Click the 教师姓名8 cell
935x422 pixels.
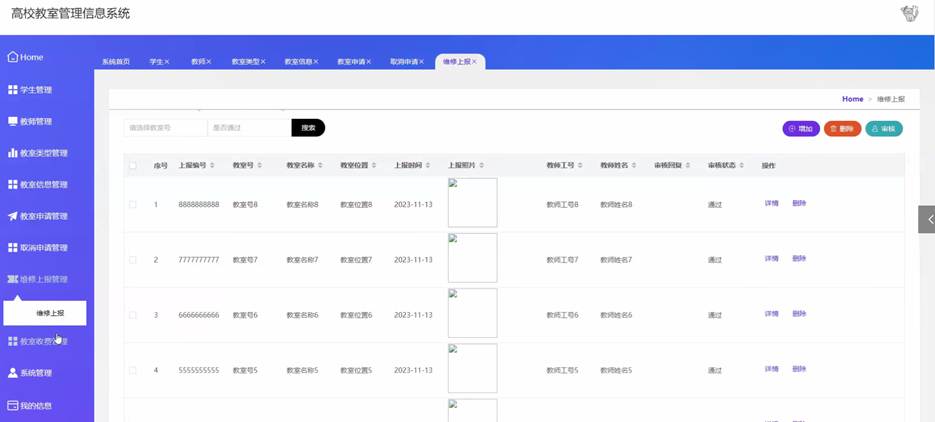click(x=616, y=204)
